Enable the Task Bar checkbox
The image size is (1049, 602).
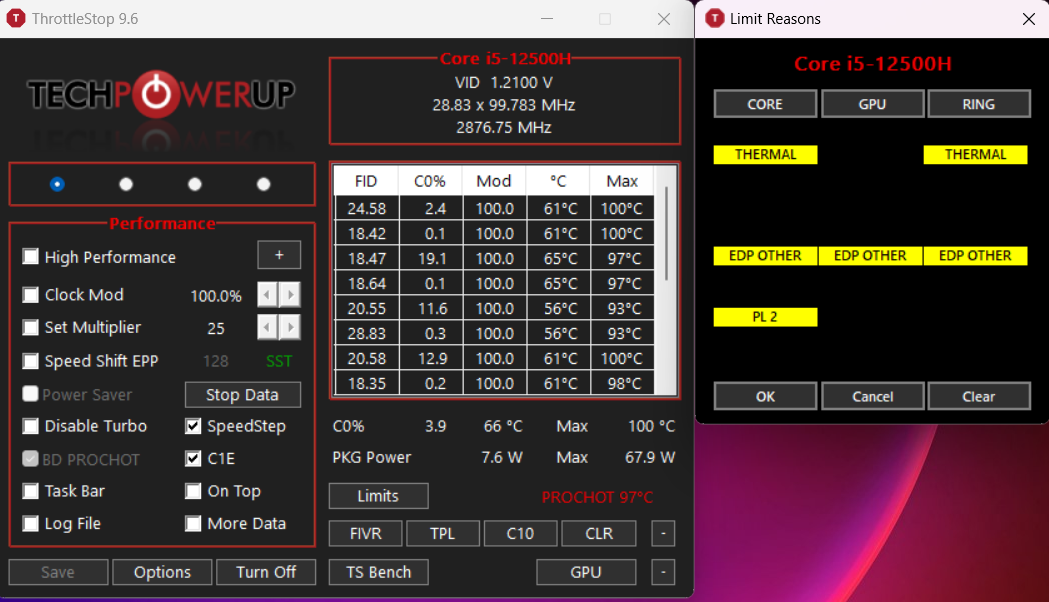tap(30, 491)
